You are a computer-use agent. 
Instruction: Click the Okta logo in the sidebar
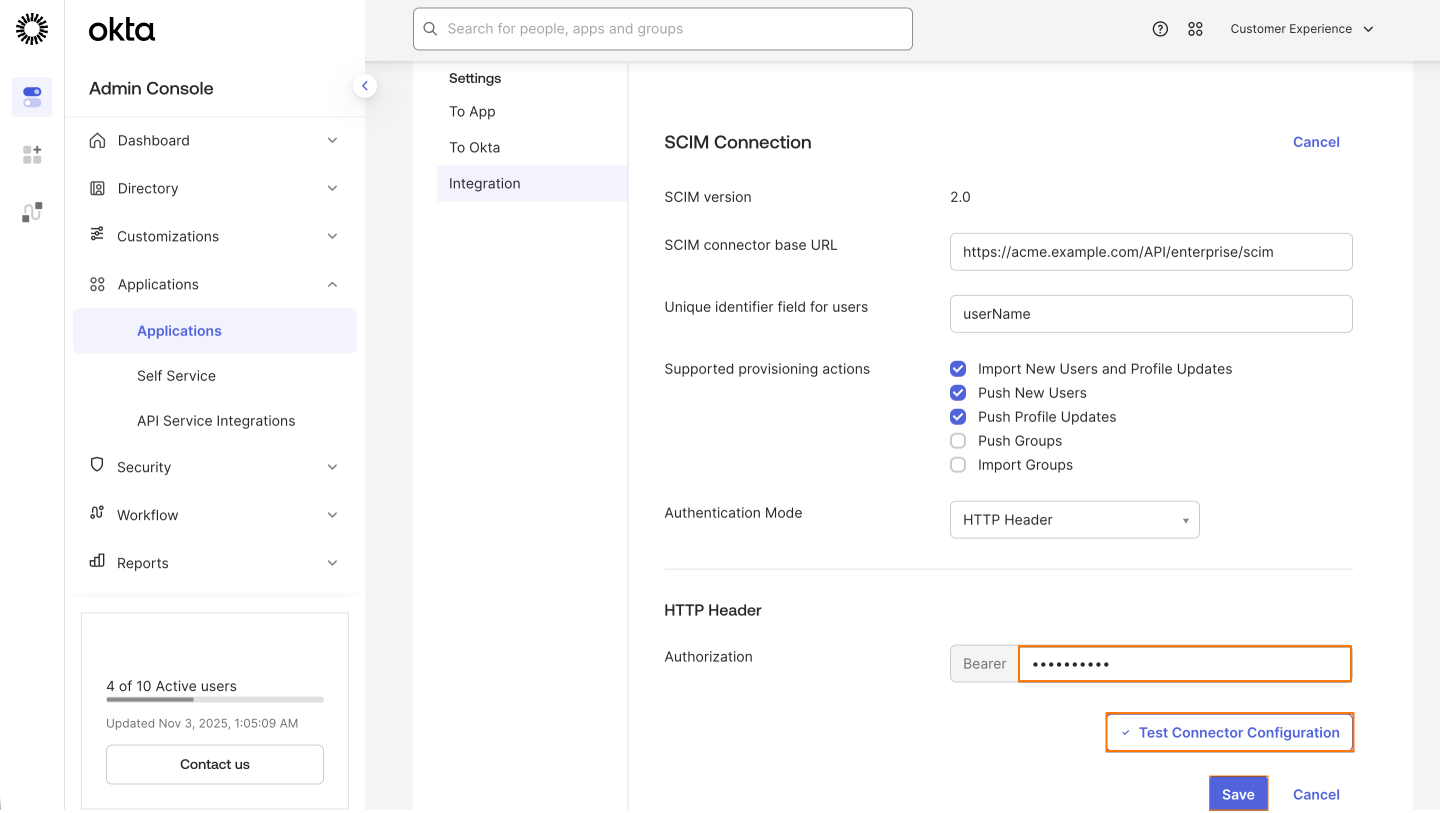coord(120,29)
